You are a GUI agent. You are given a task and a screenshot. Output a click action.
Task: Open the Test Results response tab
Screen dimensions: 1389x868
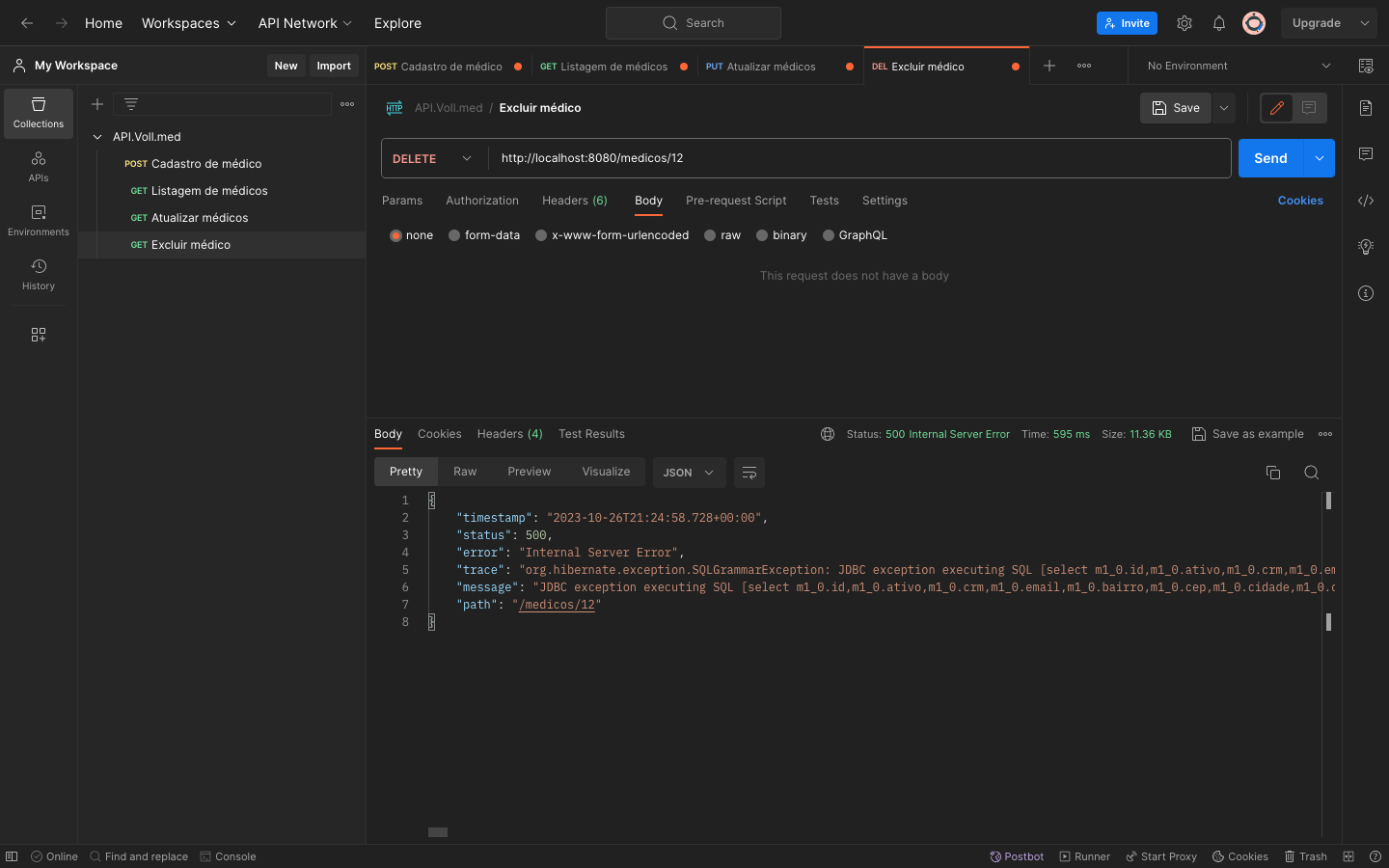[x=591, y=434]
